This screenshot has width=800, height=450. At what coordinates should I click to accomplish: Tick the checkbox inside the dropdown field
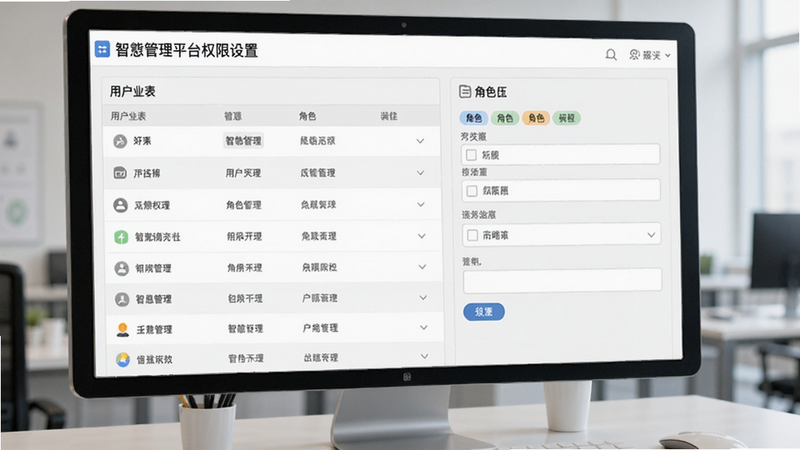(x=472, y=235)
